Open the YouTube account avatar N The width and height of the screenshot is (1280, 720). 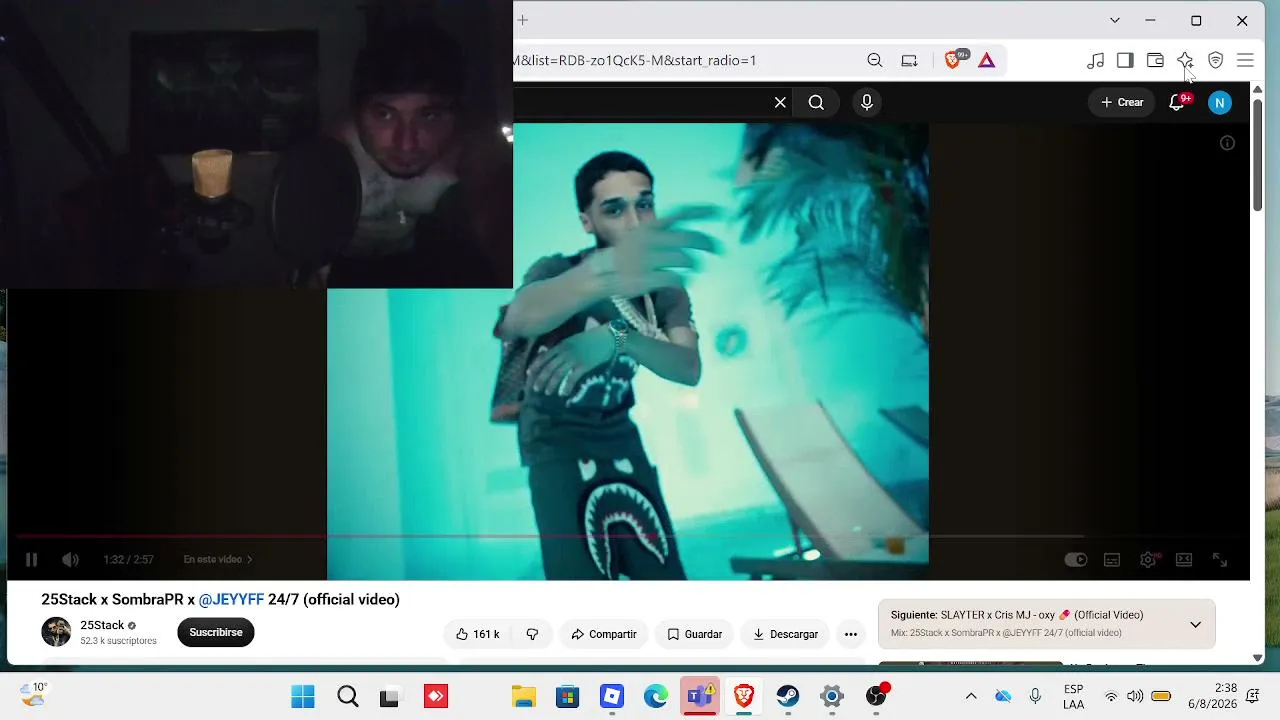point(1220,102)
